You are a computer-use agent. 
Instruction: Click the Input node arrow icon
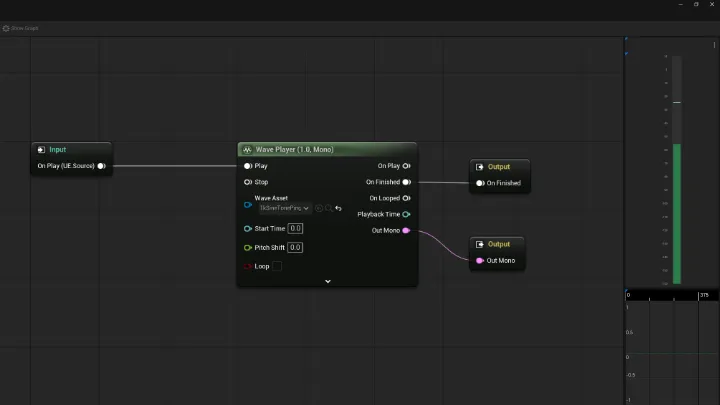41,150
